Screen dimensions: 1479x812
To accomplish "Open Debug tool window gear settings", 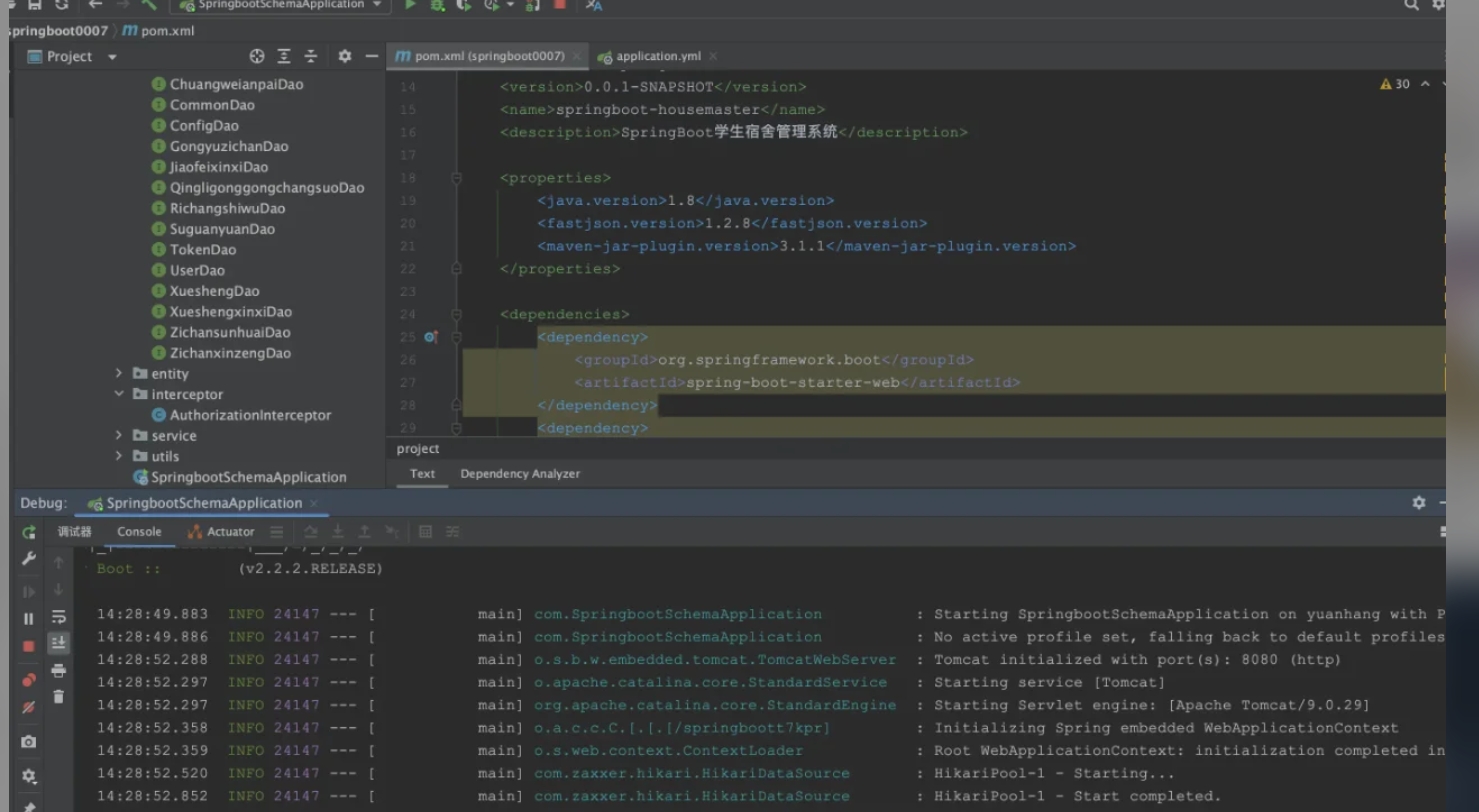I will click(x=1419, y=503).
